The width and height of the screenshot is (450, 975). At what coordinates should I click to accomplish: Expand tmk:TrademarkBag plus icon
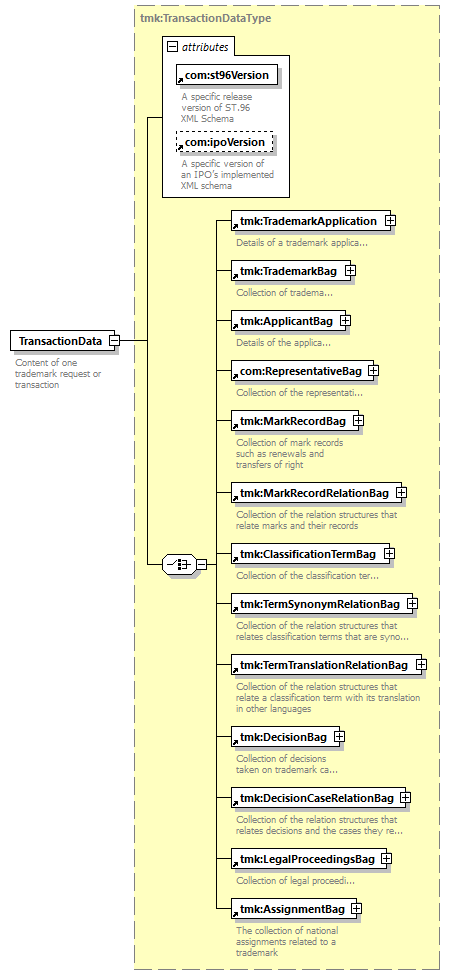351,270
